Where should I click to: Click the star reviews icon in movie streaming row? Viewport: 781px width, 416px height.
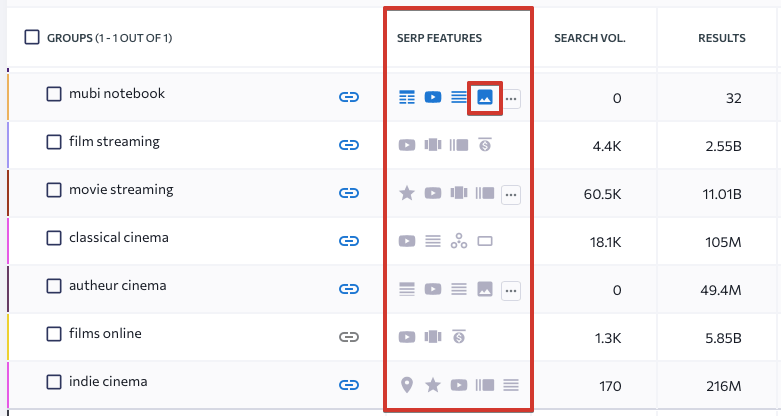coord(407,193)
